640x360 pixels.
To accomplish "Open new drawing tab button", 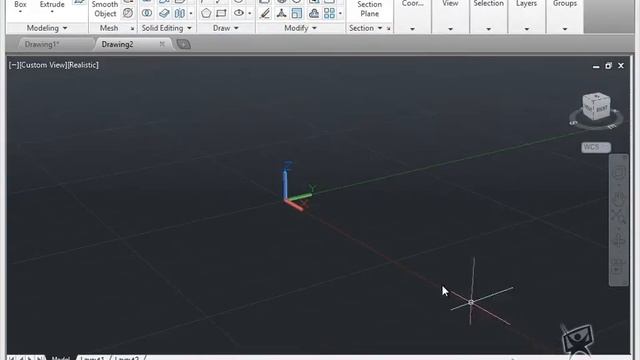I will click(x=184, y=44).
